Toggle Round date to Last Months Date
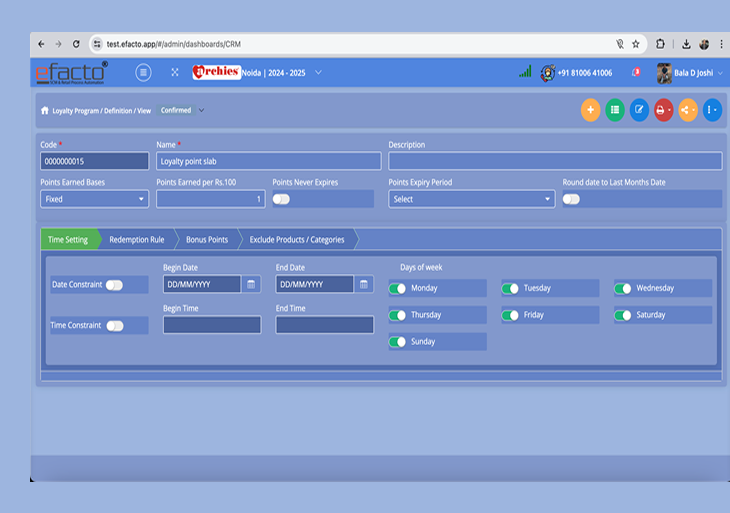This screenshot has width=730, height=513. tap(571, 199)
